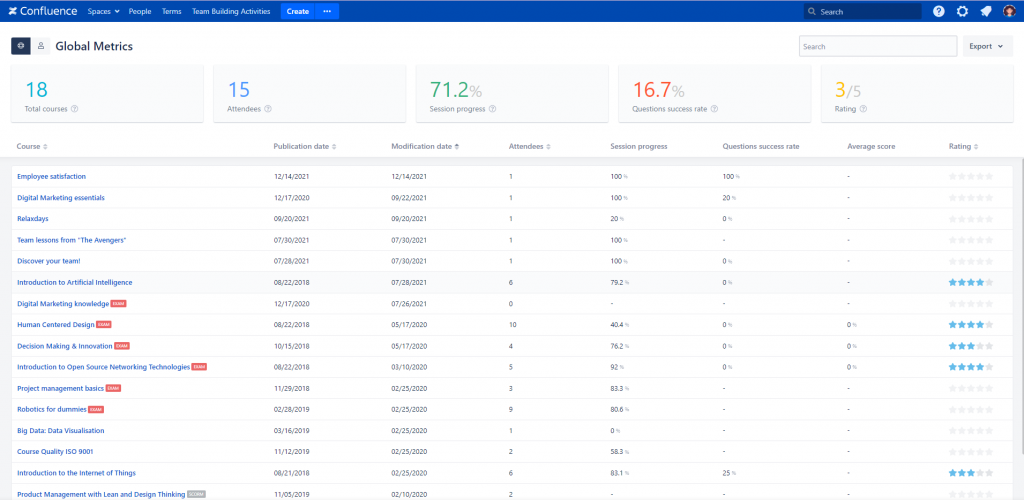Open Team lessons from "The Avengers"

click(x=71, y=240)
